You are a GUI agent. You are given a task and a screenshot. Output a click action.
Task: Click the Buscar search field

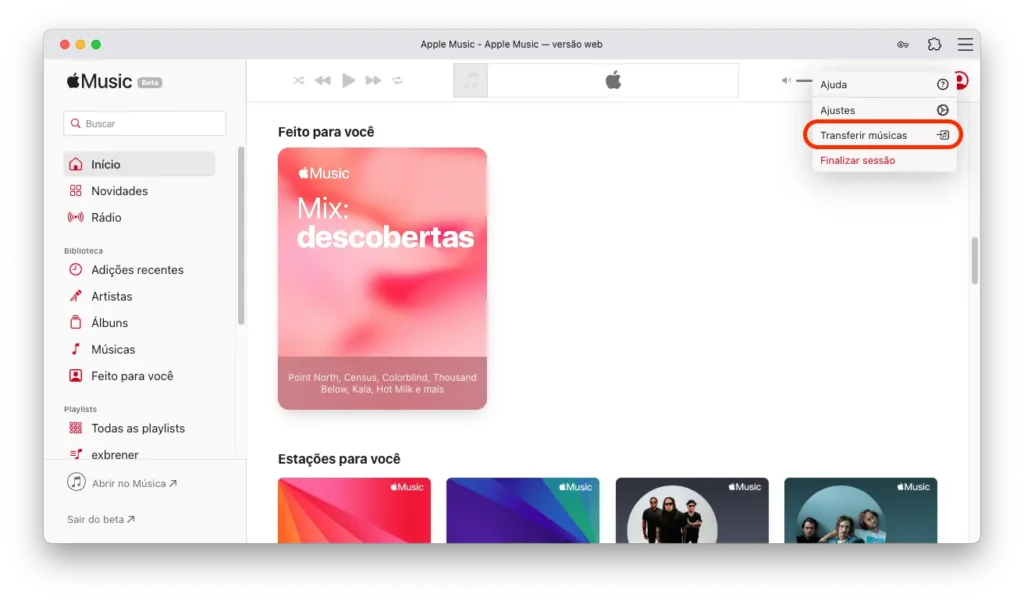coord(145,124)
